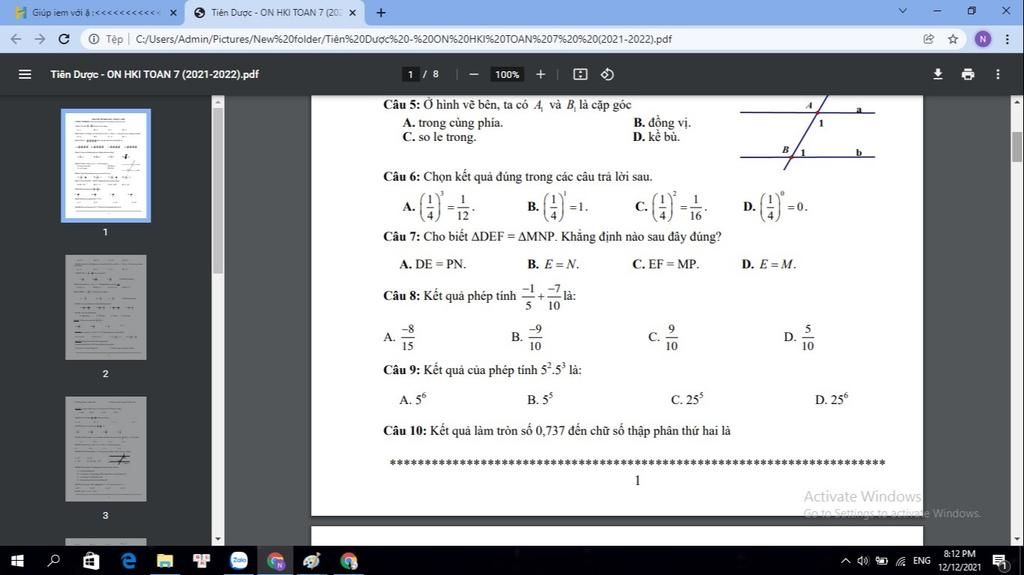Click the thumbnail panel scrollbar's up arrow

pos(218,102)
